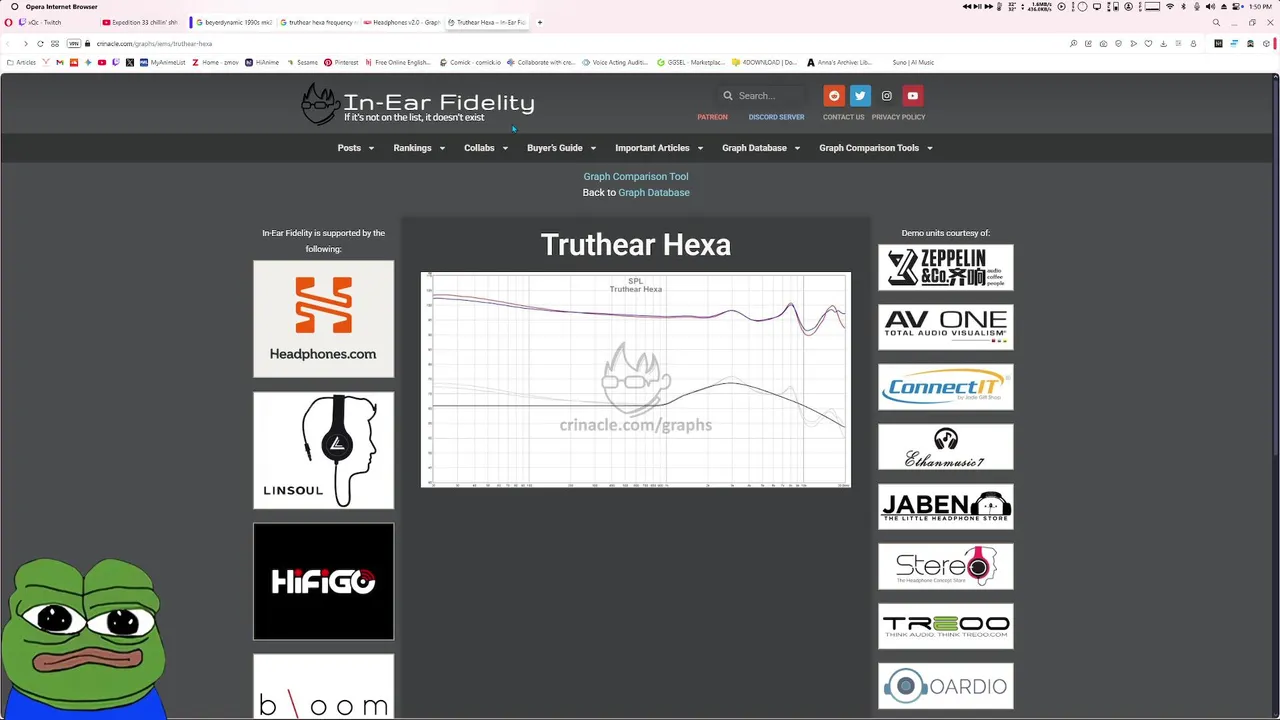Expand the Graph Comparison Tools menu
The width and height of the screenshot is (1280, 720).
coord(876,148)
